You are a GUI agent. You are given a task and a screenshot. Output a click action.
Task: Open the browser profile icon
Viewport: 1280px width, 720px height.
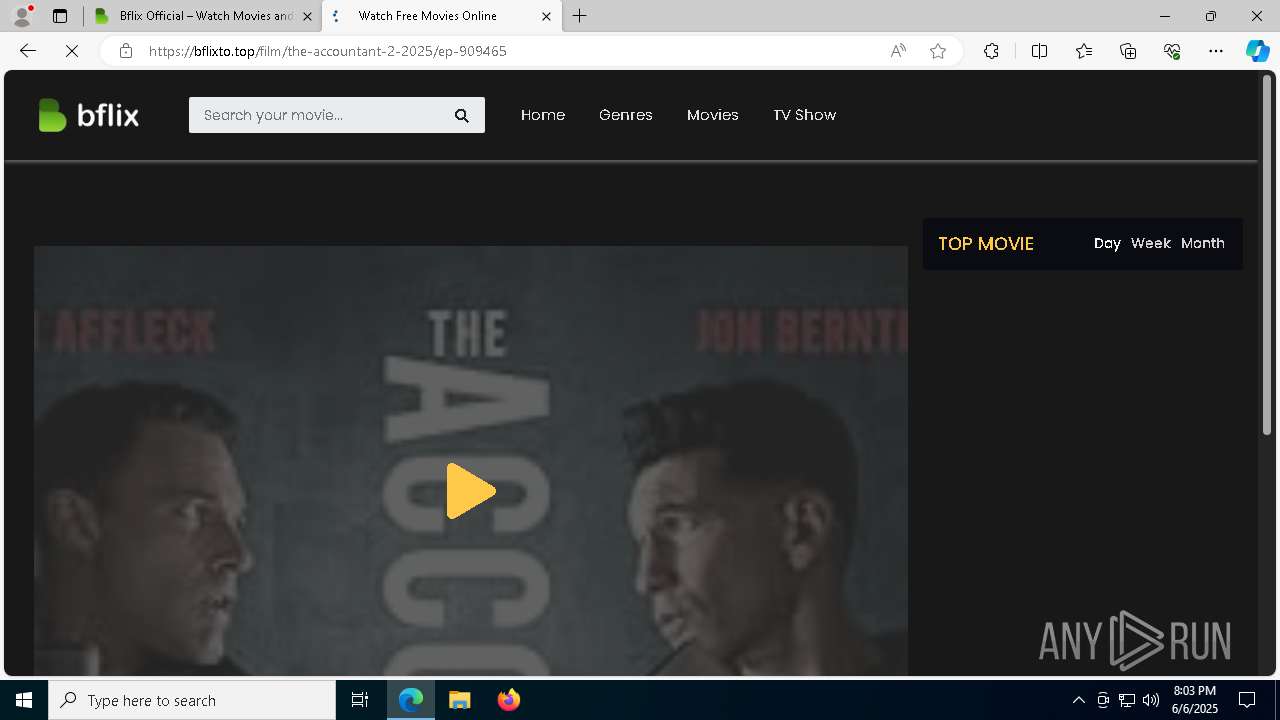(22, 16)
